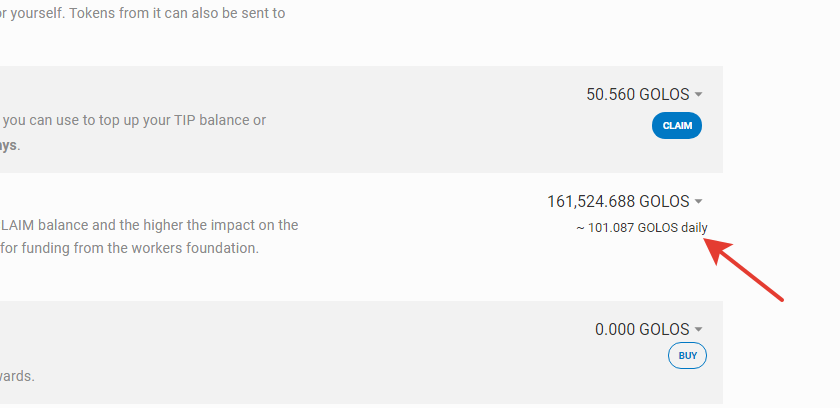Click the bold "ays." text

pyautogui.click(x=11, y=145)
